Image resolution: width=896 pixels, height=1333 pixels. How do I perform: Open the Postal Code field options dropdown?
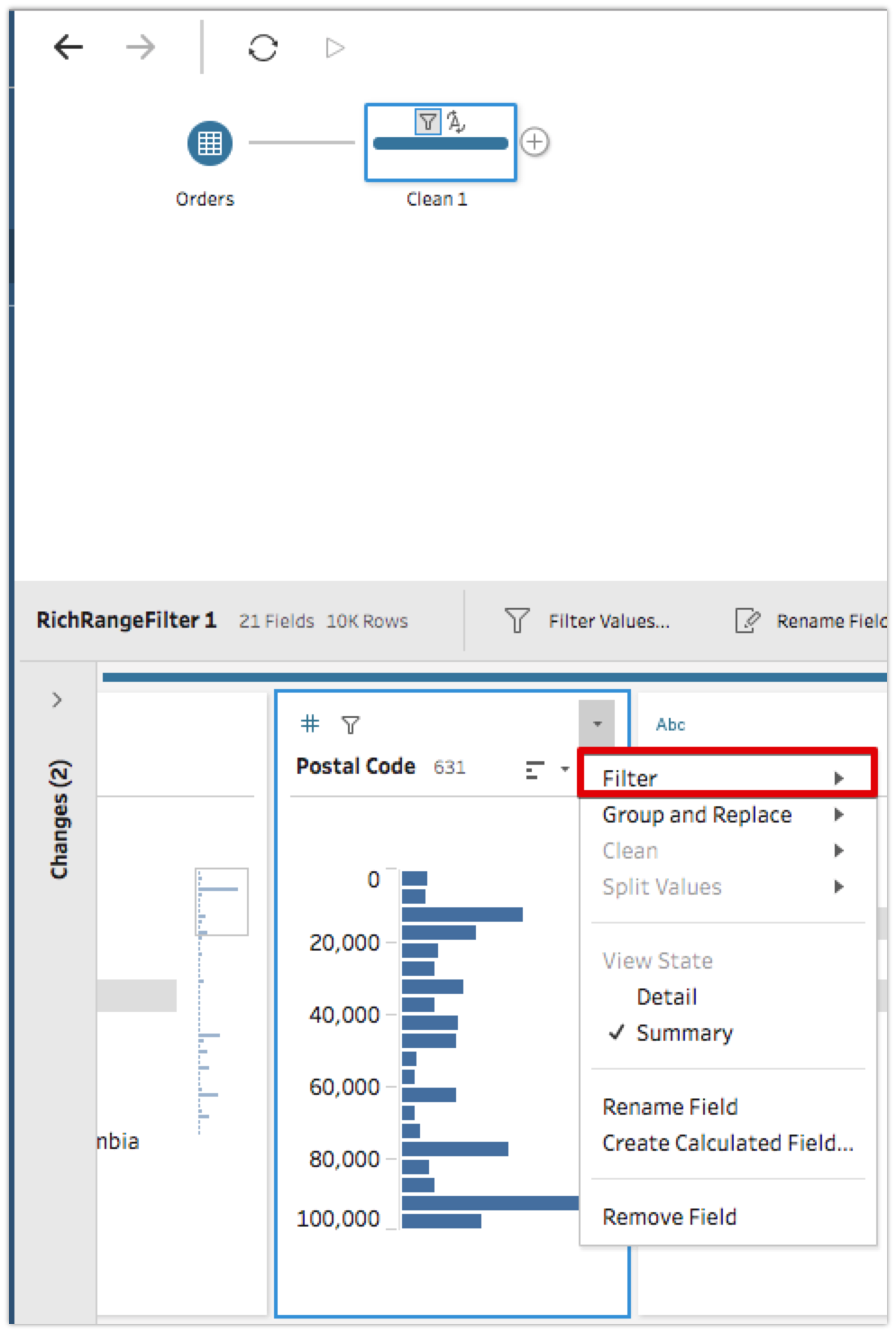tap(596, 722)
